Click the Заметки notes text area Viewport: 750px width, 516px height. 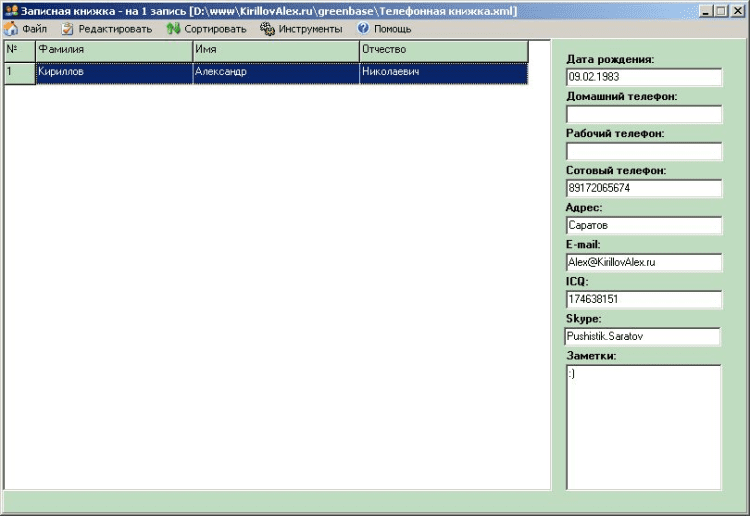click(x=644, y=427)
